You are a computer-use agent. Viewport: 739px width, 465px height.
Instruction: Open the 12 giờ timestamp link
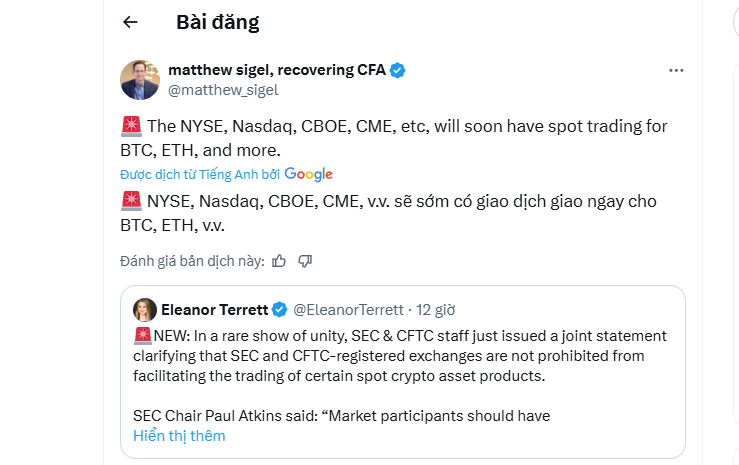tap(436, 309)
